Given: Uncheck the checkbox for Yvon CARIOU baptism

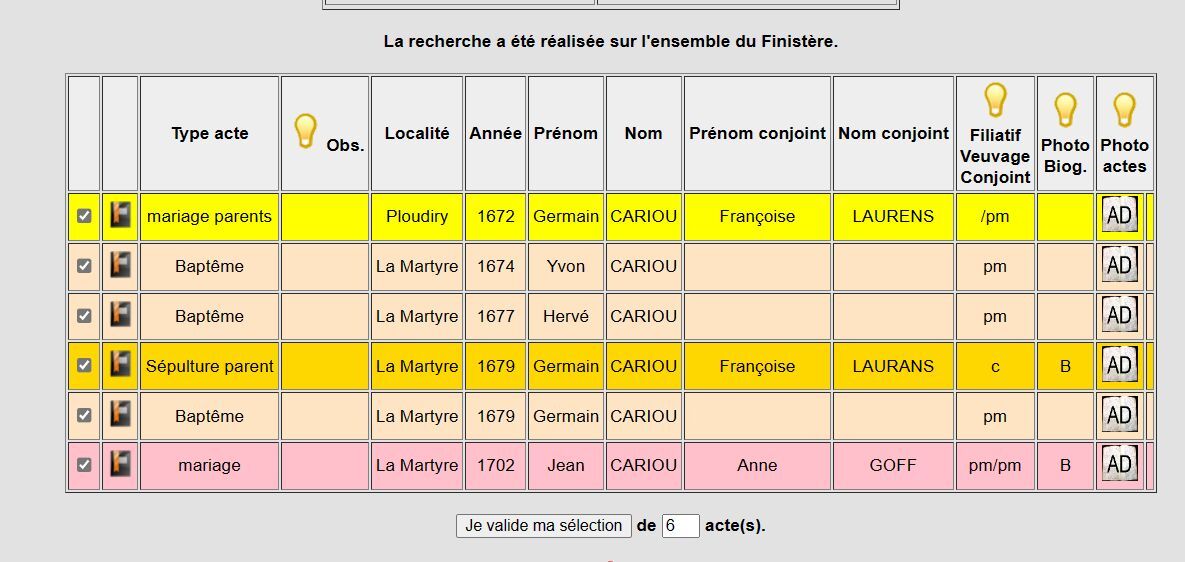Looking at the screenshot, I should point(84,266).
